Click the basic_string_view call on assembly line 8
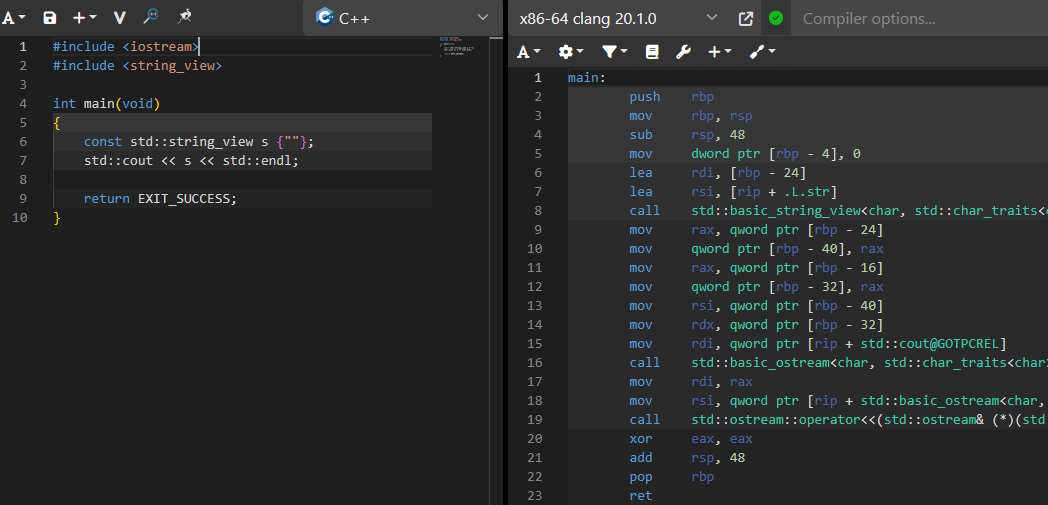 pyautogui.click(x=838, y=211)
